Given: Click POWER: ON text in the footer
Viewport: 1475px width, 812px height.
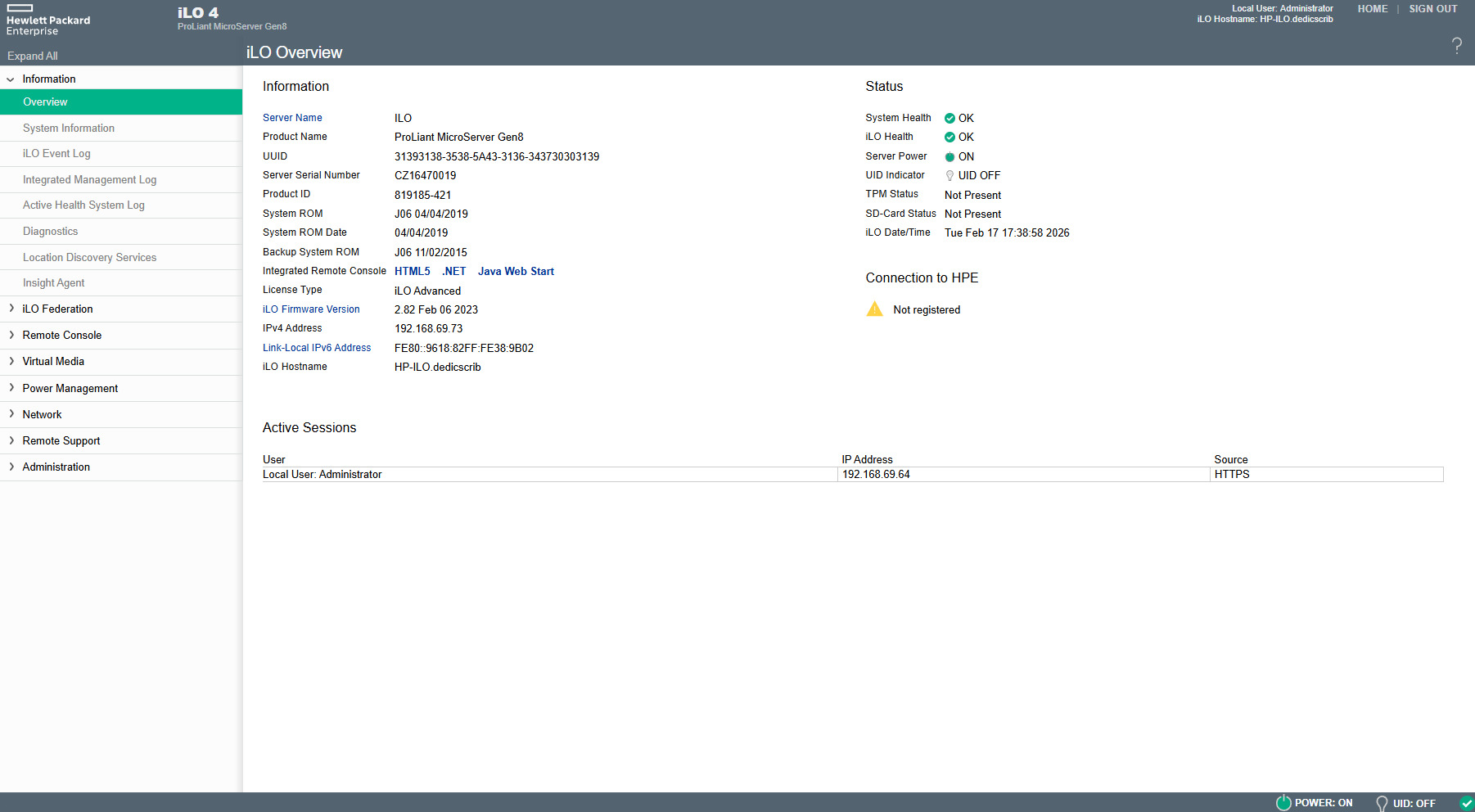Looking at the screenshot, I should pos(1324,803).
